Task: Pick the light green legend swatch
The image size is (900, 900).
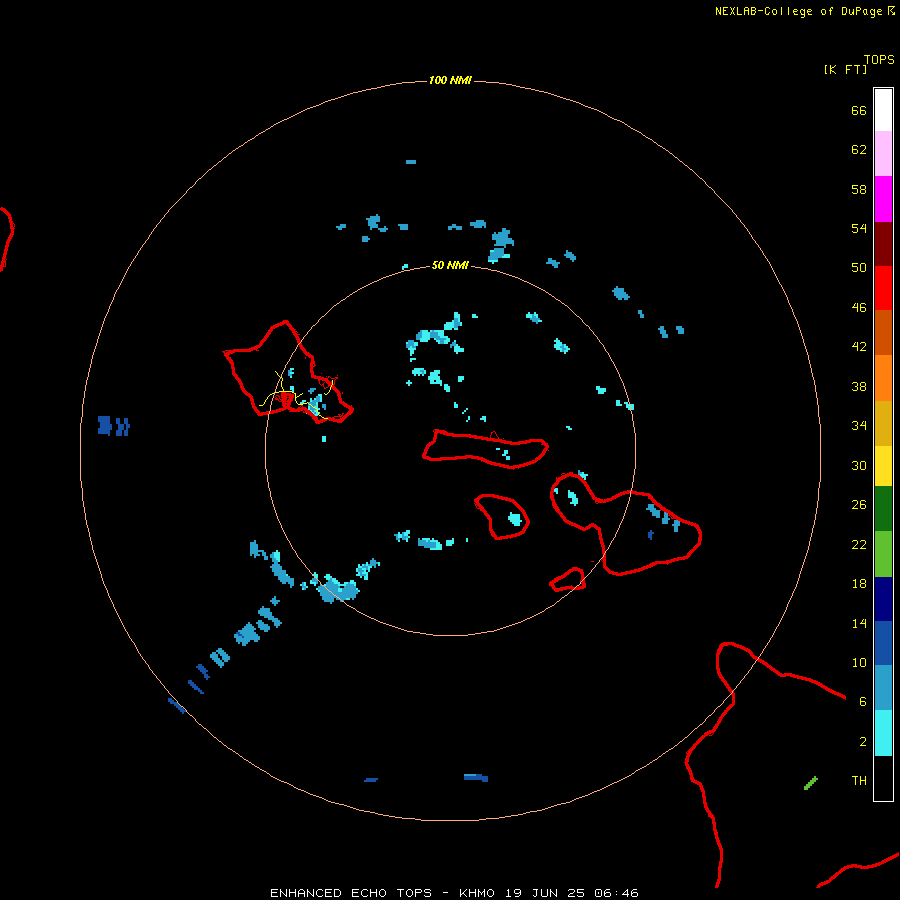Action: point(883,554)
